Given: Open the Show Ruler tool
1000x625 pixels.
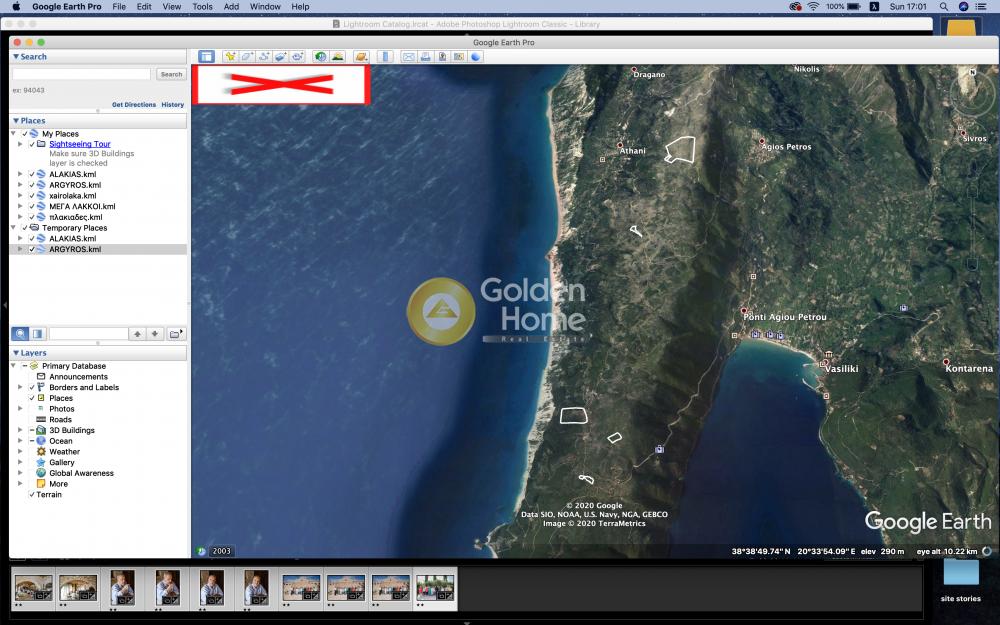Looking at the screenshot, I should pyautogui.click(x=385, y=57).
